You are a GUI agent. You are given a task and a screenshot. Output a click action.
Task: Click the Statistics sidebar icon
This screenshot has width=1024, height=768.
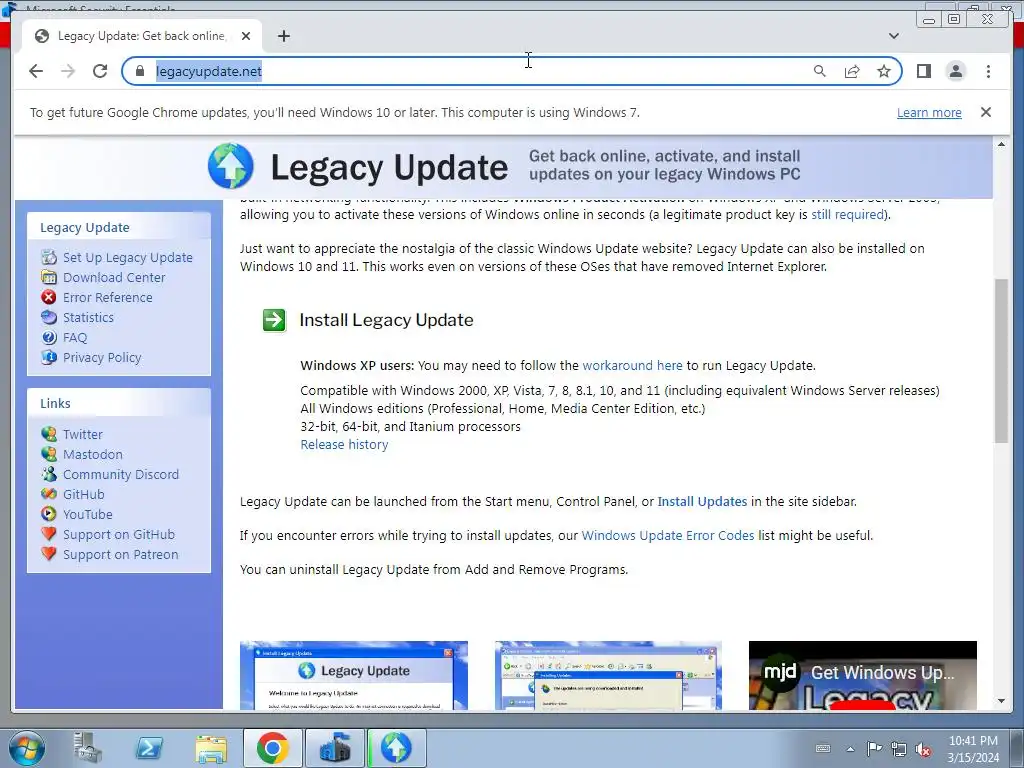pos(49,317)
